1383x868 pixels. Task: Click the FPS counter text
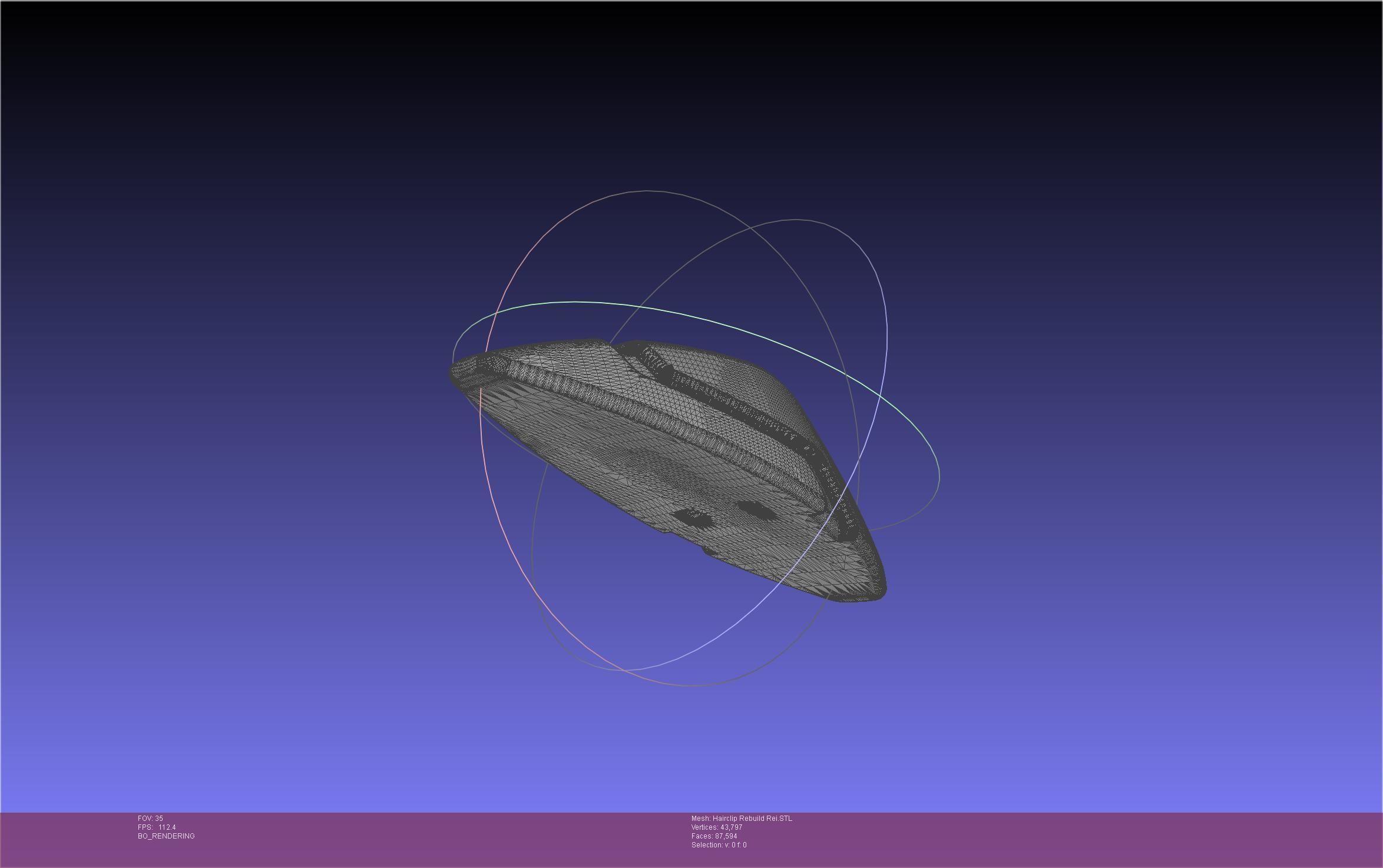tap(157, 827)
